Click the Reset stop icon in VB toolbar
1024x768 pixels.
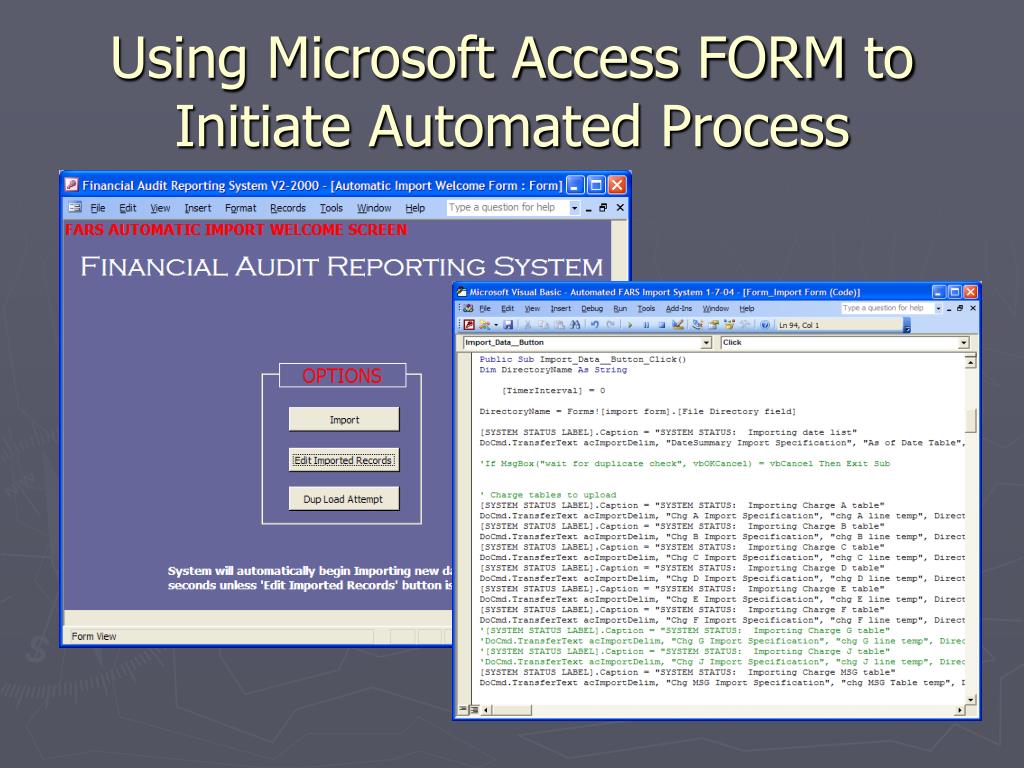[x=662, y=325]
